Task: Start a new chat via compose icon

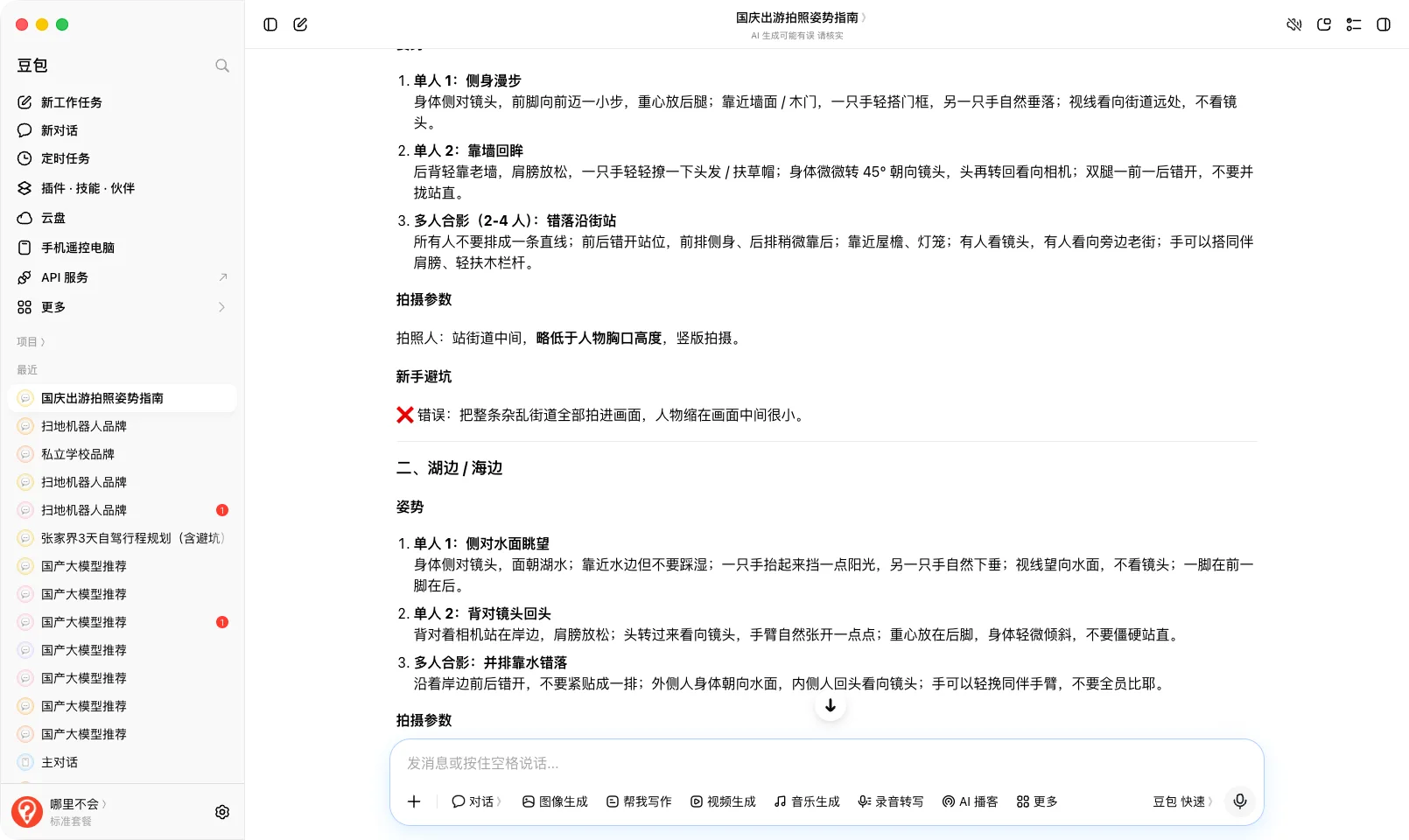Action: [x=300, y=24]
